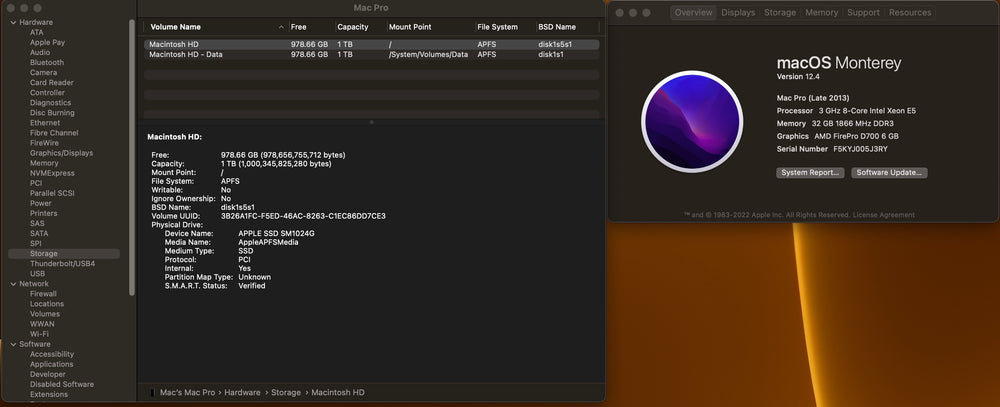The width and height of the screenshot is (1000, 407).
Task: Click the Software Update button
Action: click(x=889, y=173)
